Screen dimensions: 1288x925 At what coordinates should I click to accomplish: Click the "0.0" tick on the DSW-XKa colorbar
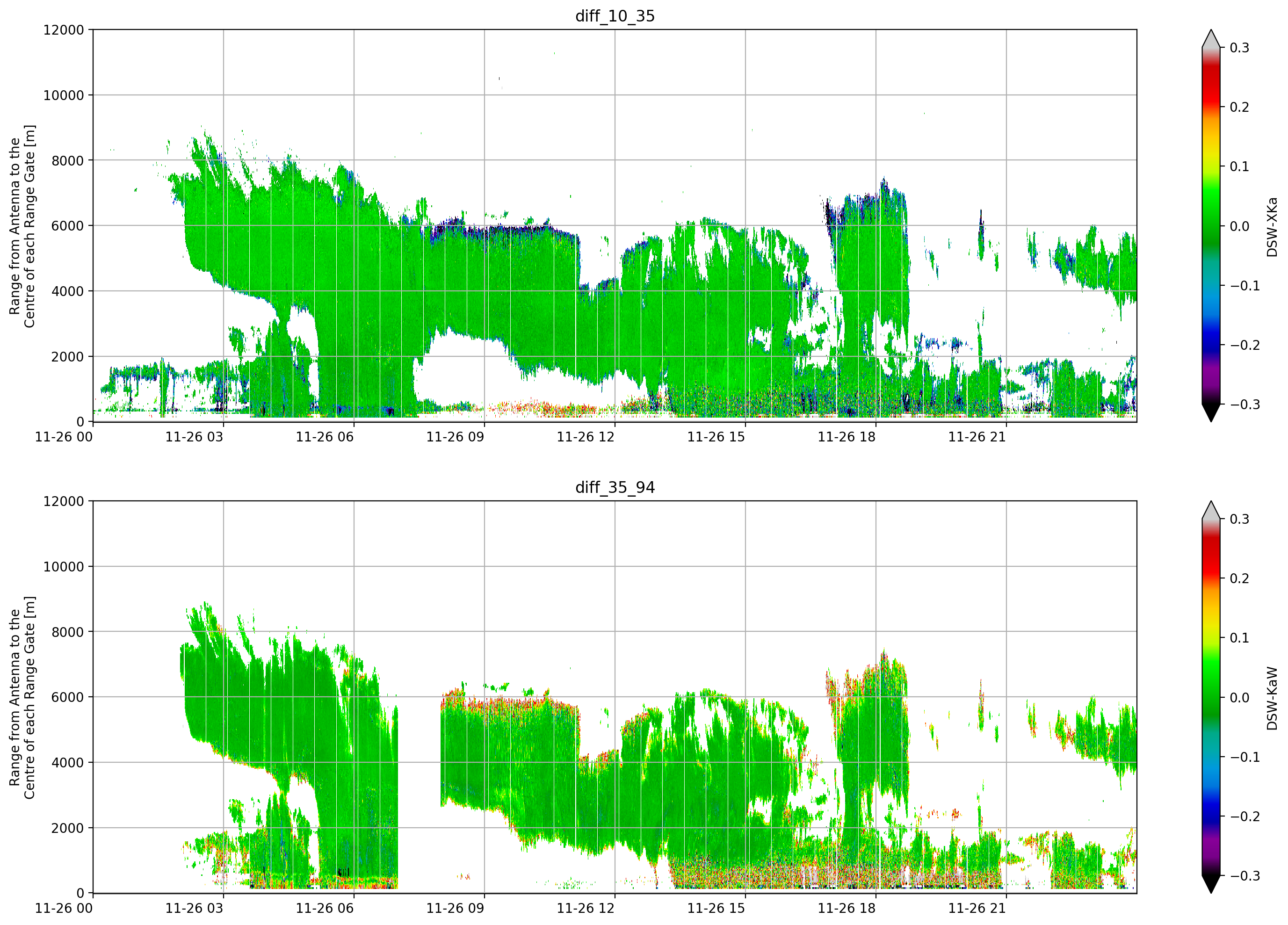point(1240,226)
